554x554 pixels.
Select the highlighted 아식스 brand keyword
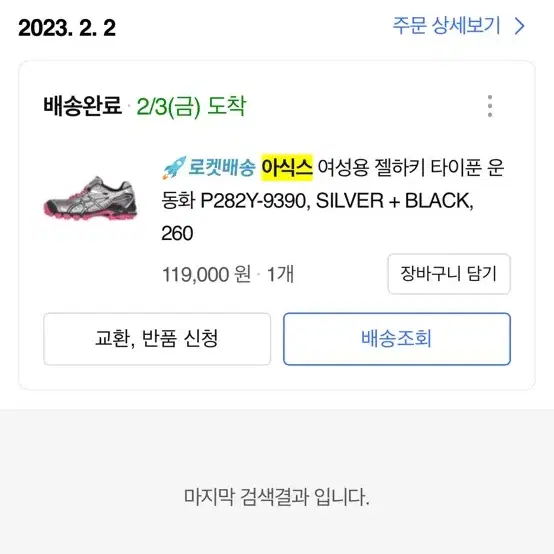coord(287,167)
